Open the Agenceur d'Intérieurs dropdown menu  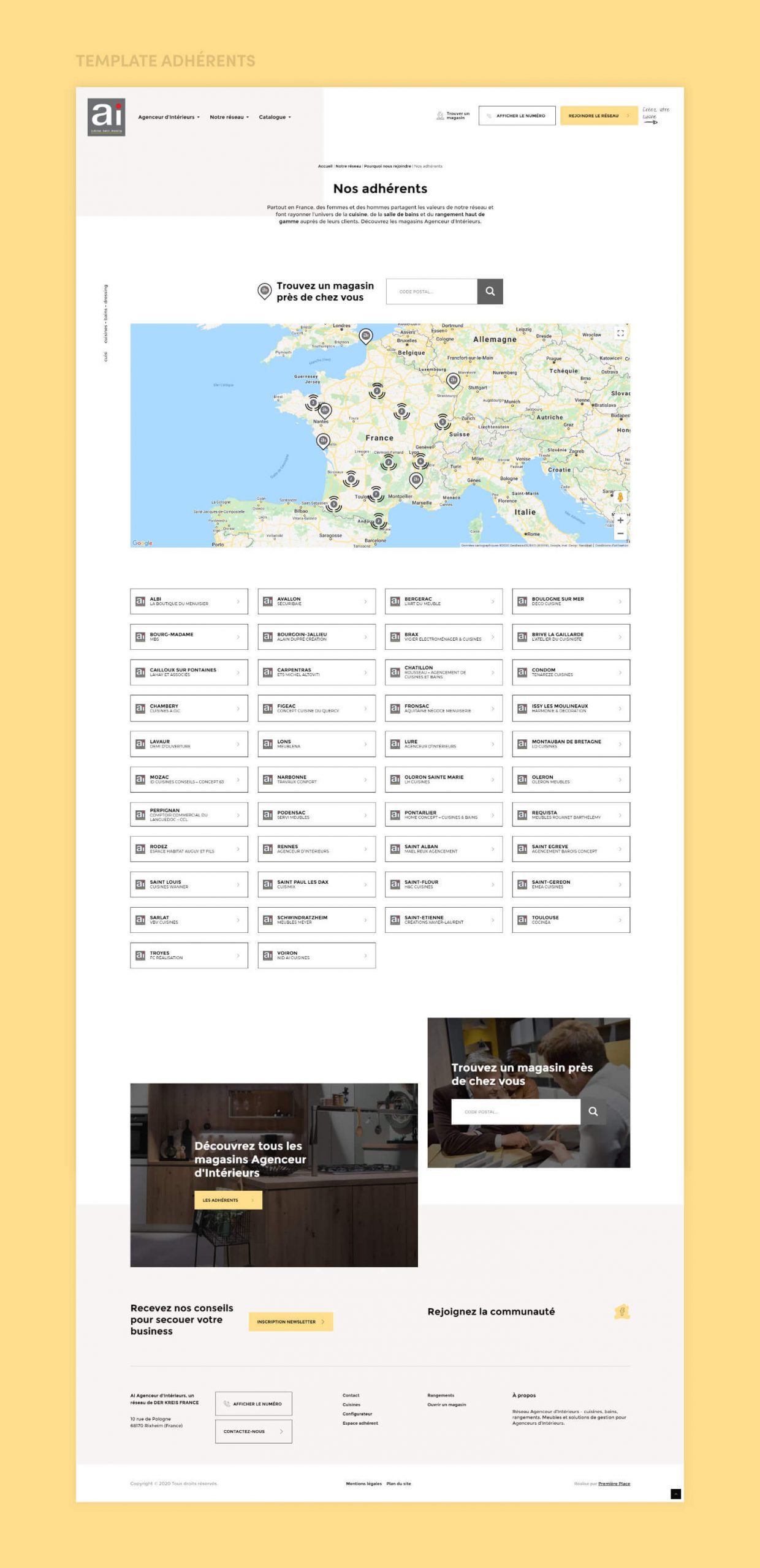pyautogui.click(x=169, y=117)
